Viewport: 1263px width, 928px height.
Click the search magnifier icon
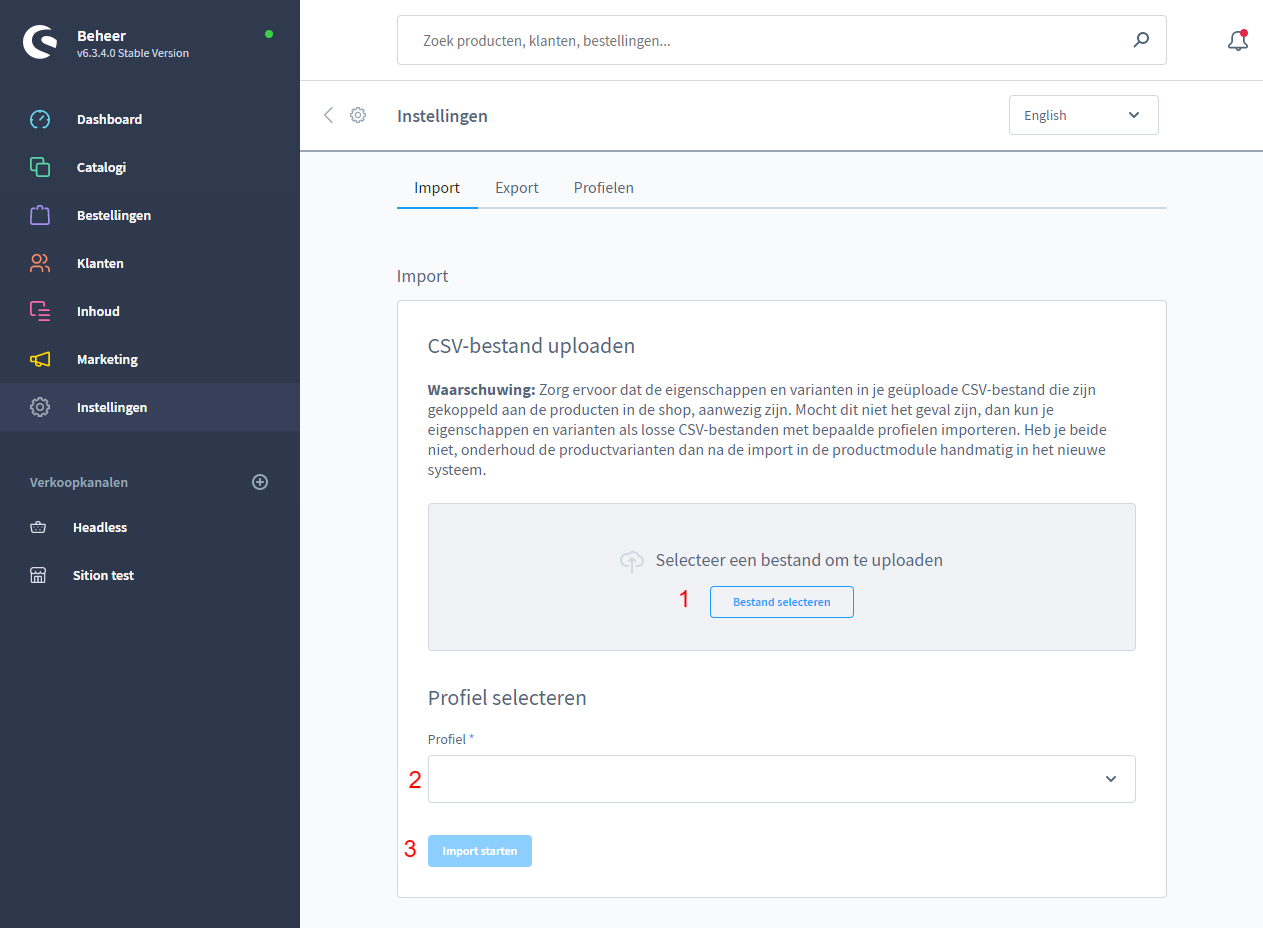1141,41
